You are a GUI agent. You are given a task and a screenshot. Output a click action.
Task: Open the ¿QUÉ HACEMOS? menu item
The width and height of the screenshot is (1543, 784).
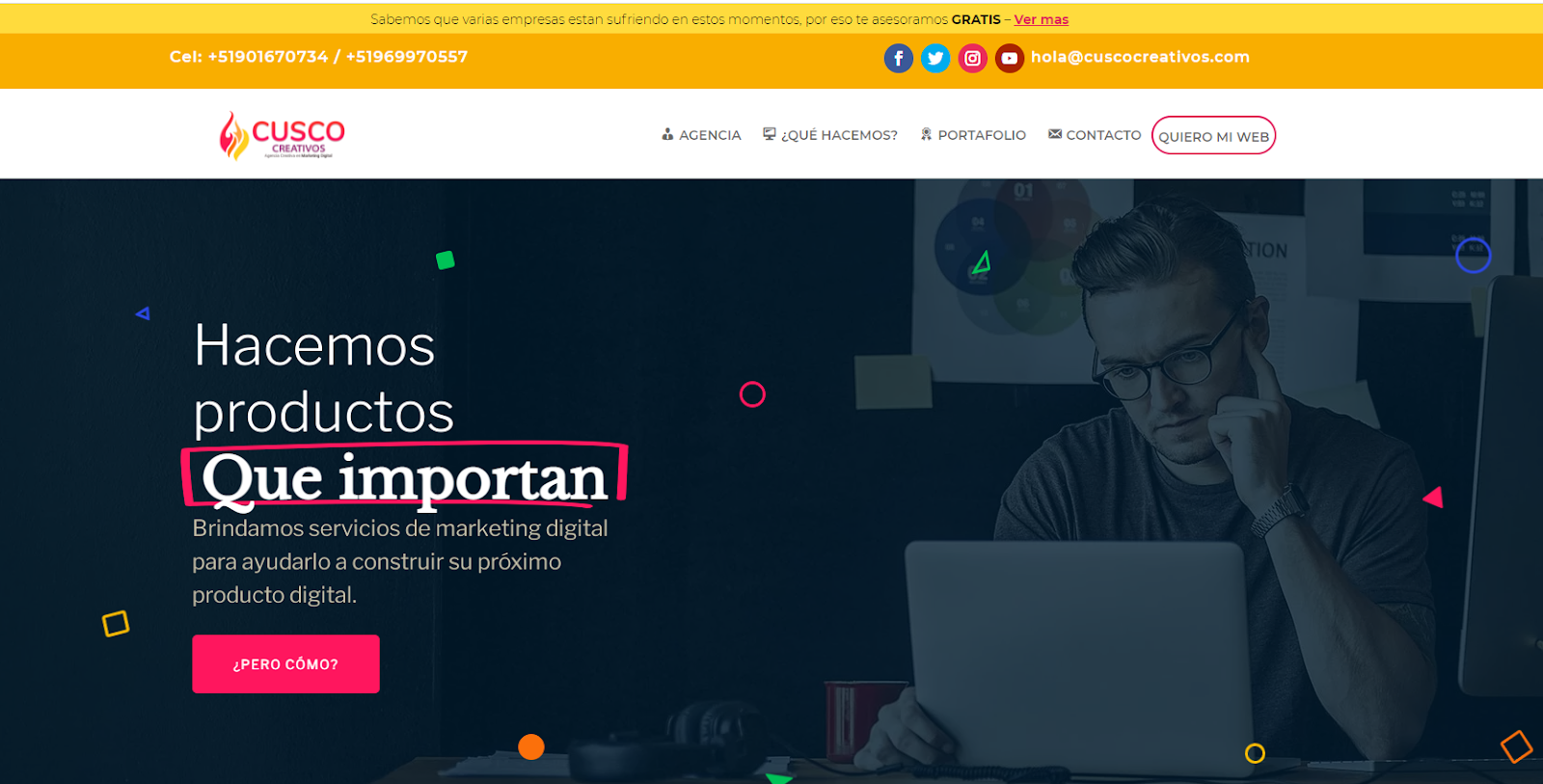coord(839,135)
